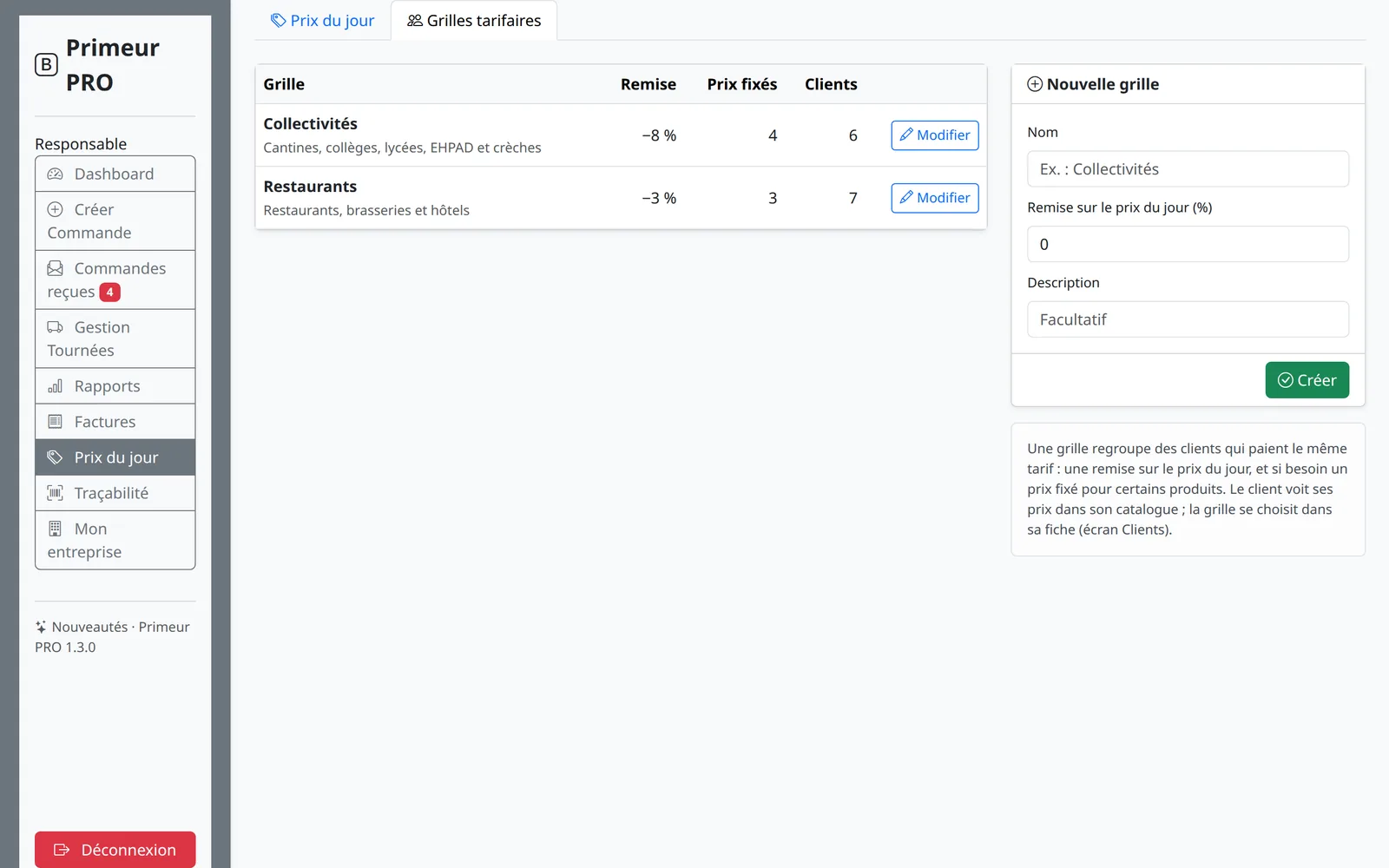Click the tag icon in sidebar Prix du jour
The height and width of the screenshot is (868, 1389).
55,457
